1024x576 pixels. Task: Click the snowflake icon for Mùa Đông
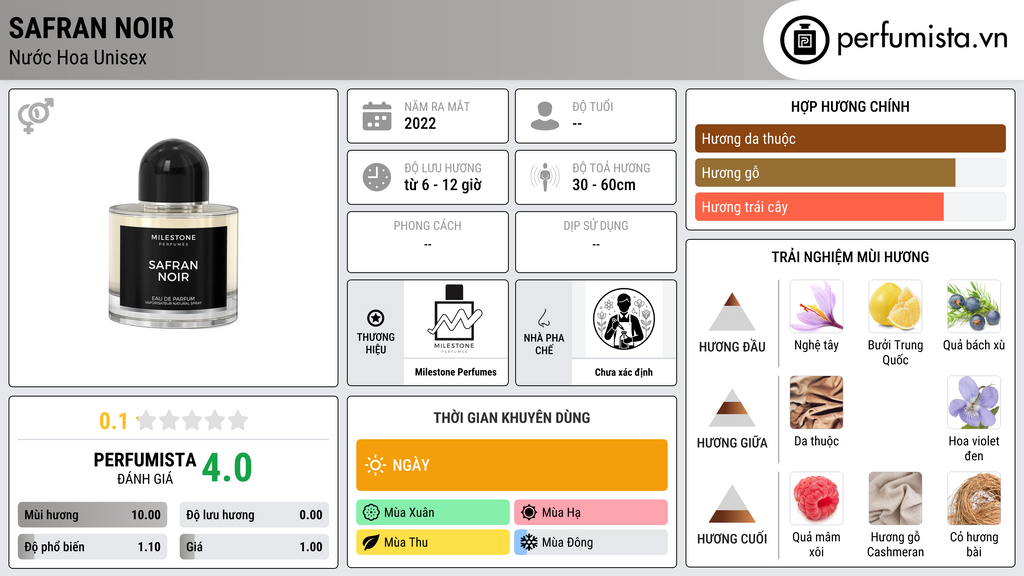[529, 542]
